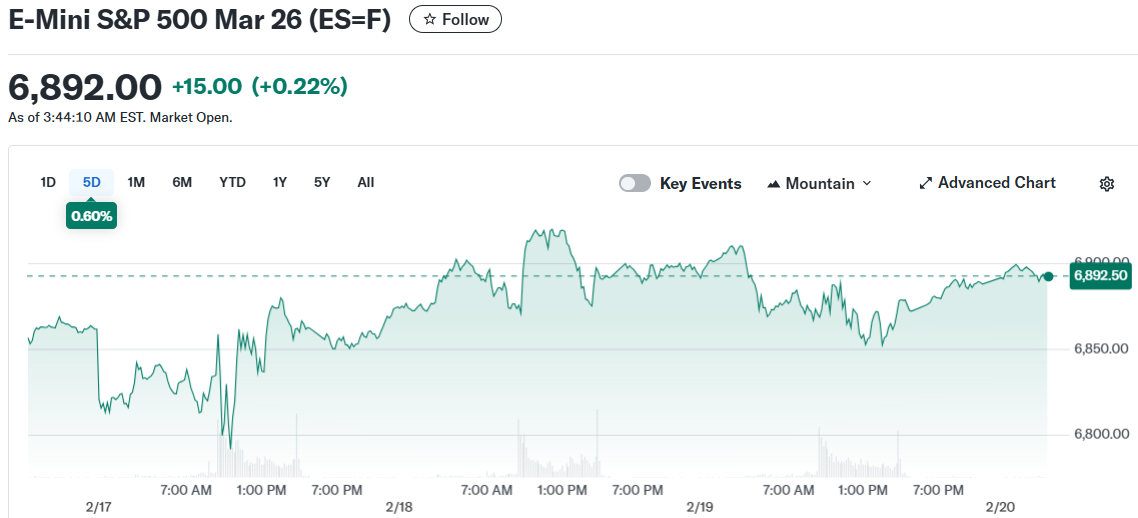Expand the Mountain chart type dropdown arrow
The image size is (1138, 518).
pos(866,184)
